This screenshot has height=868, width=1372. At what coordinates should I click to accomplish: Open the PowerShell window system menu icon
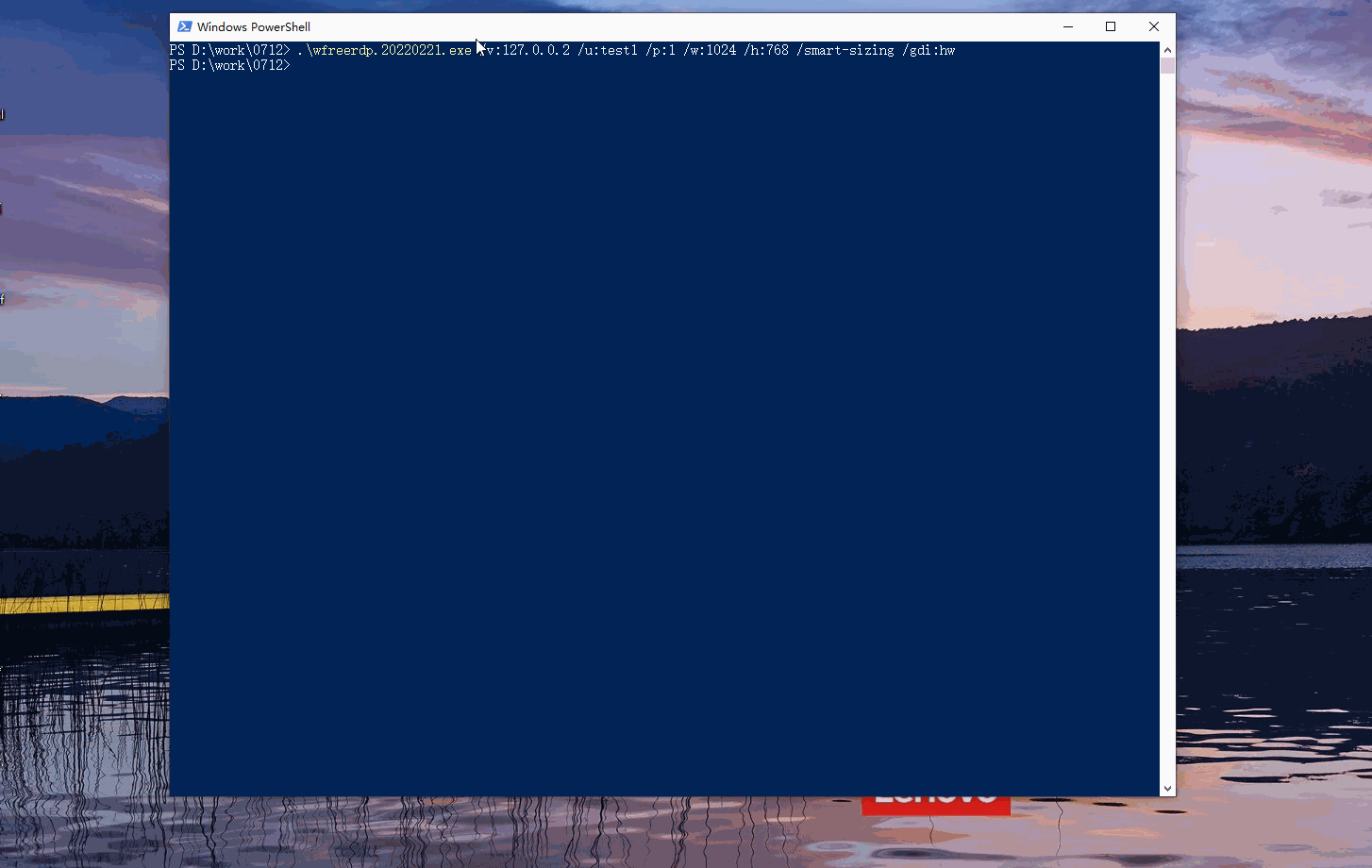click(186, 26)
